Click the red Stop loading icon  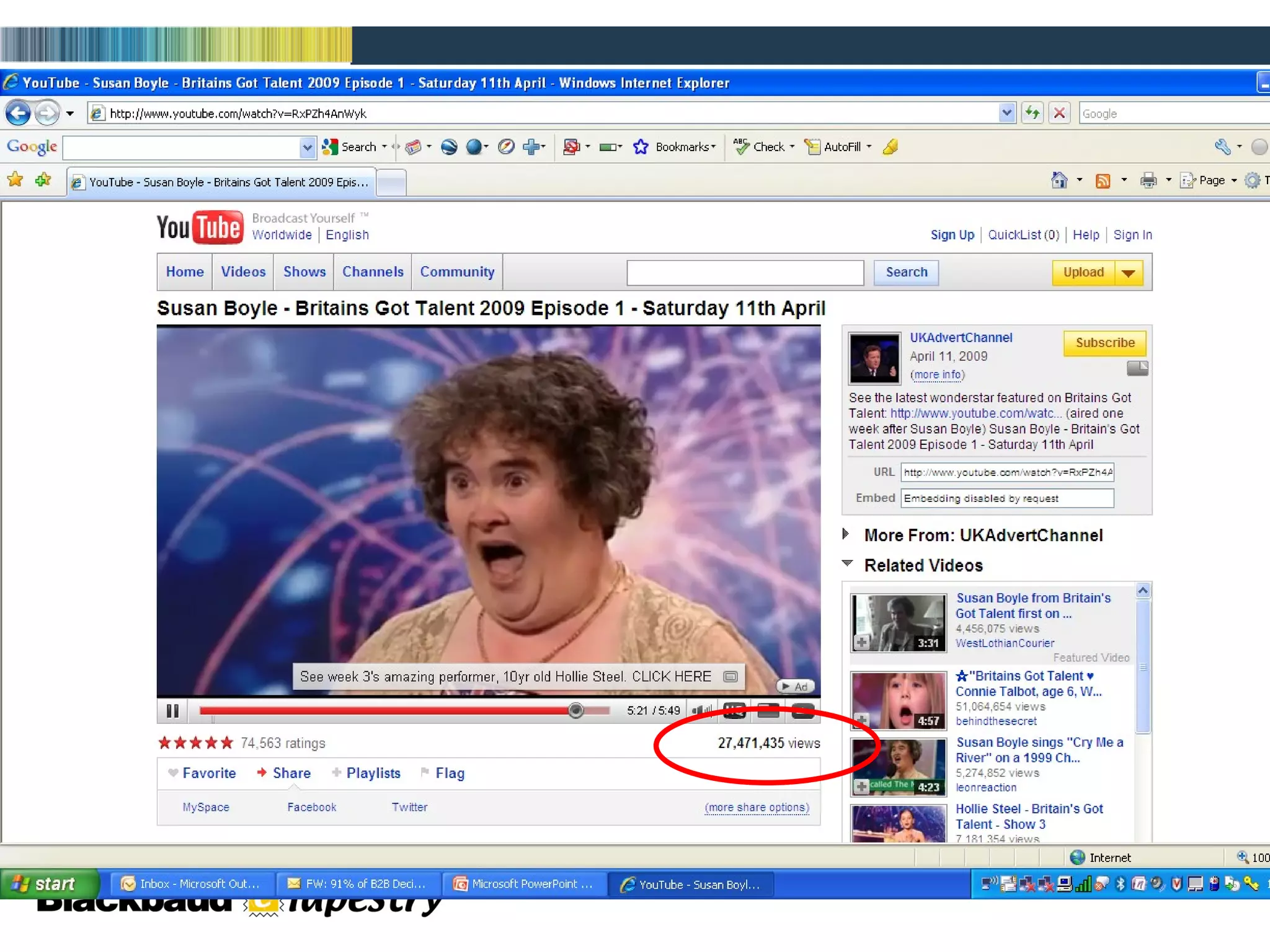coord(1060,113)
